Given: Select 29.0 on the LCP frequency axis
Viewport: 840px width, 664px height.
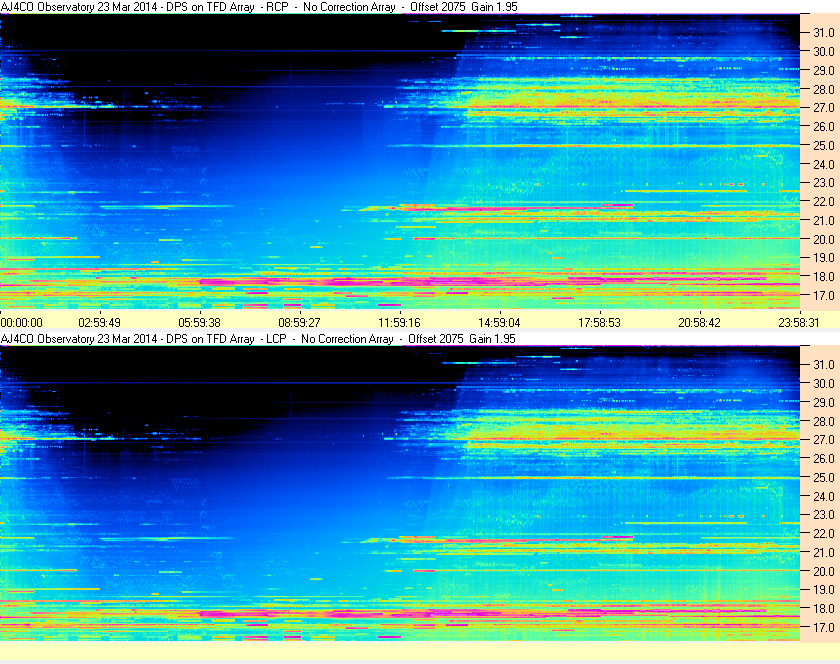Looking at the screenshot, I should (x=824, y=402).
